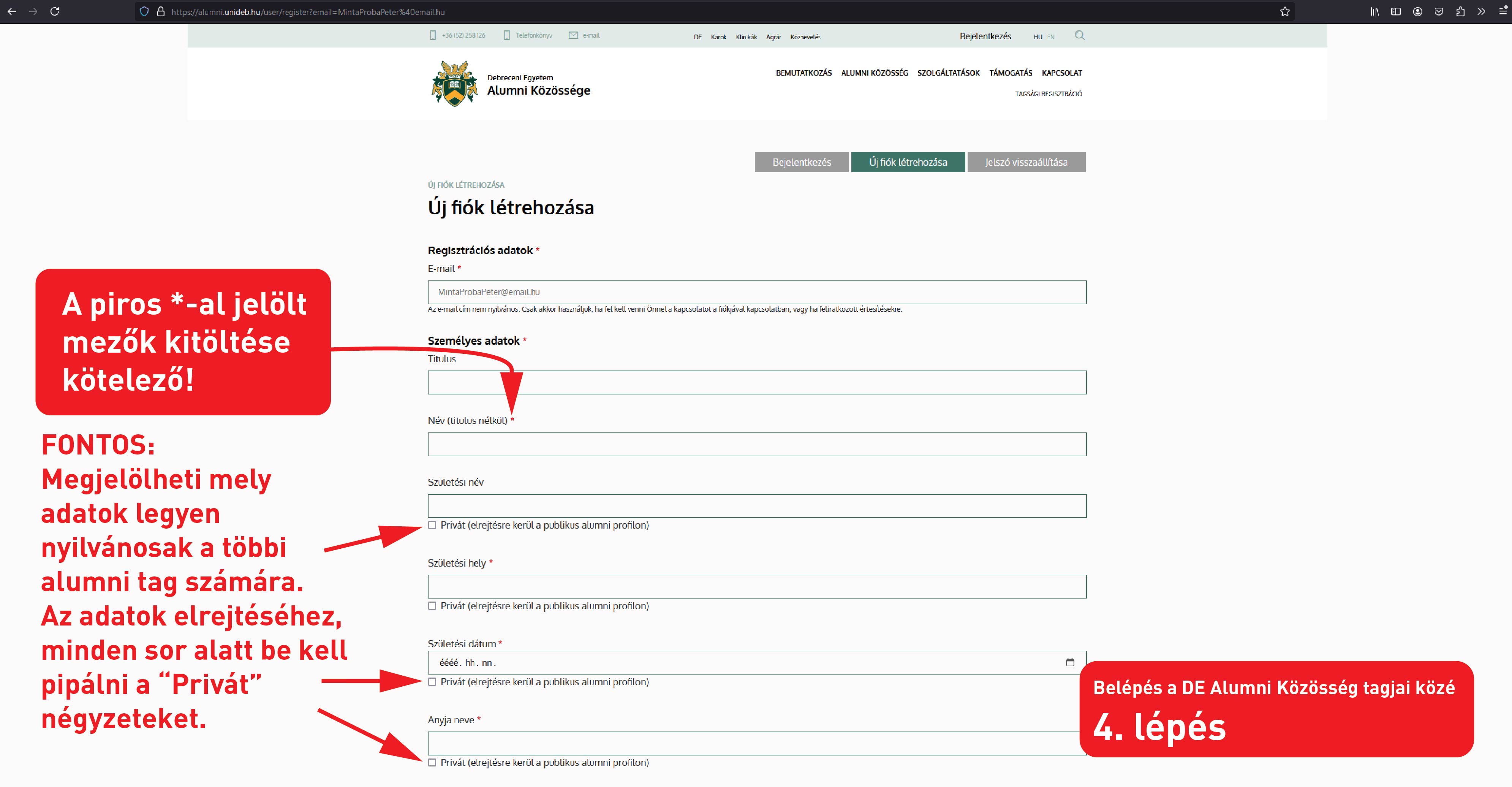
Task: Click the browser forward arrow
Action: [x=33, y=11]
